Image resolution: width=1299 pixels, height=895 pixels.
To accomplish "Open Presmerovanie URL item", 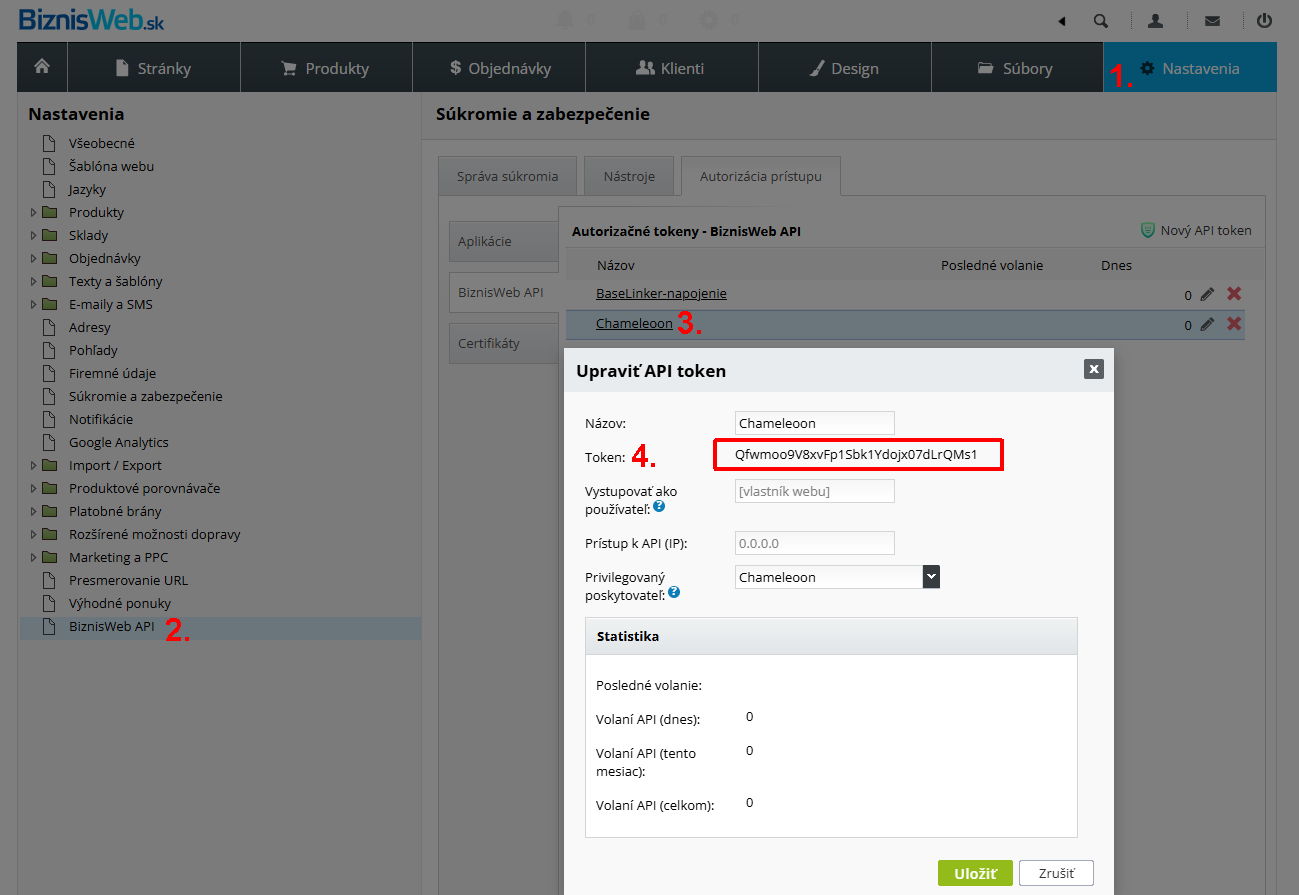I will pyautogui.click(x=128, y=580).
